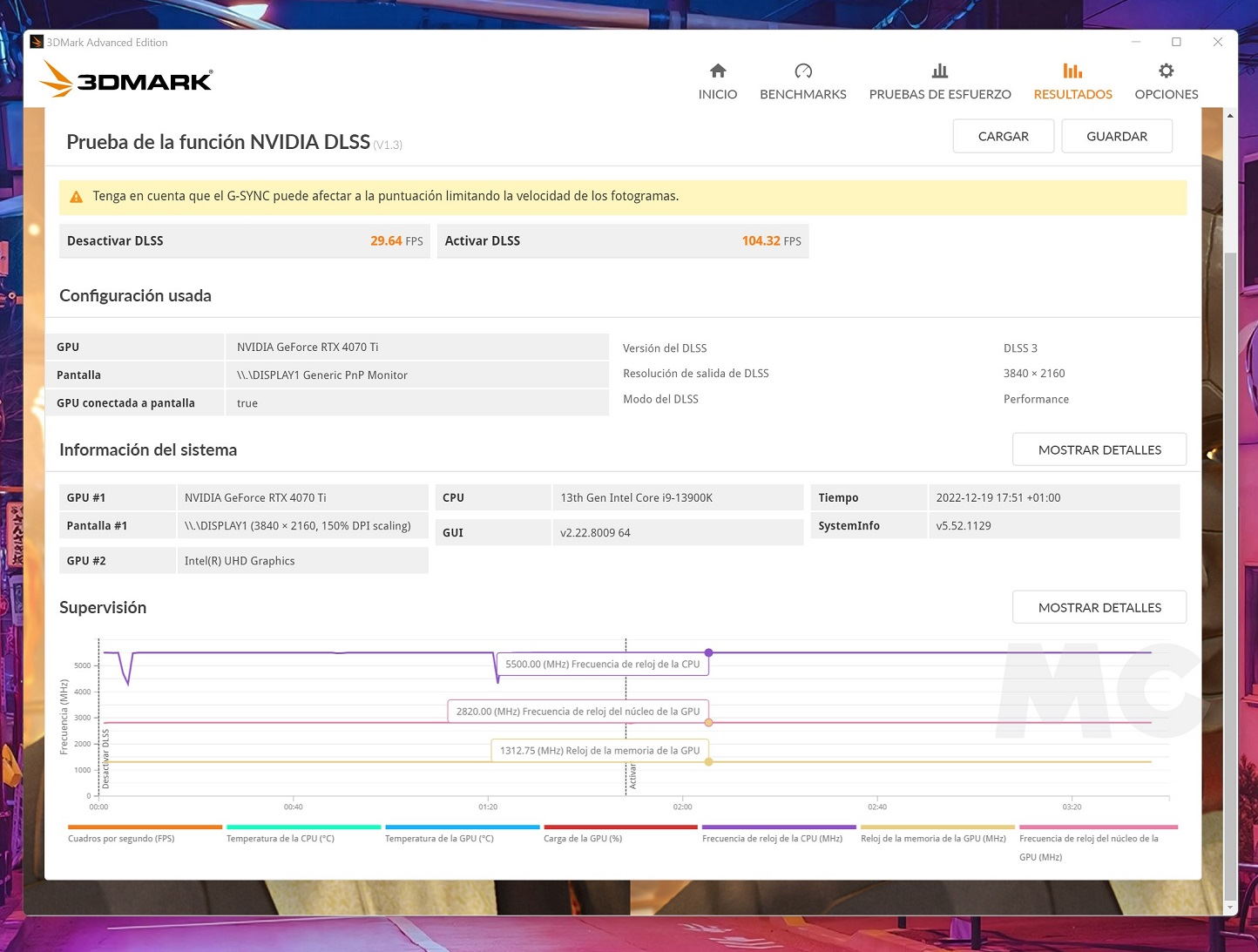Open the OPCIONES tab label
The width and height of the screenshot is (1258, 952).
pyautogui.click(x=1166, y=94)
